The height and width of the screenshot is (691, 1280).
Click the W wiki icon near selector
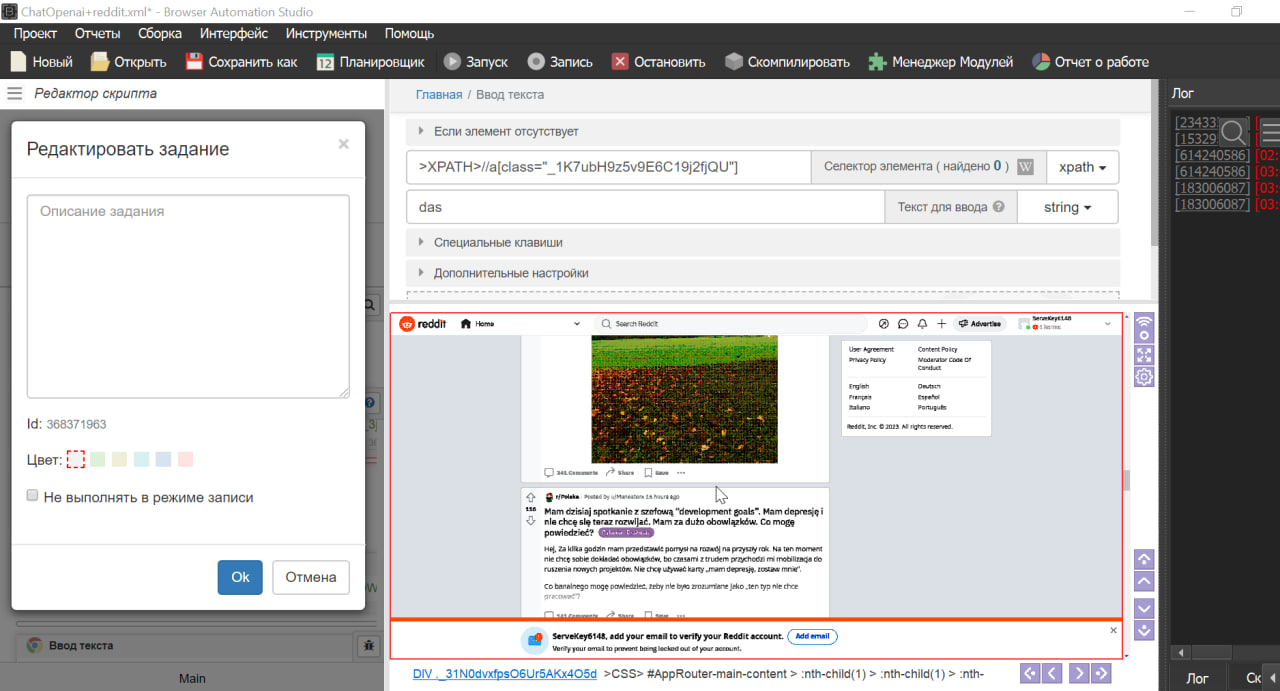[1025, 167]
